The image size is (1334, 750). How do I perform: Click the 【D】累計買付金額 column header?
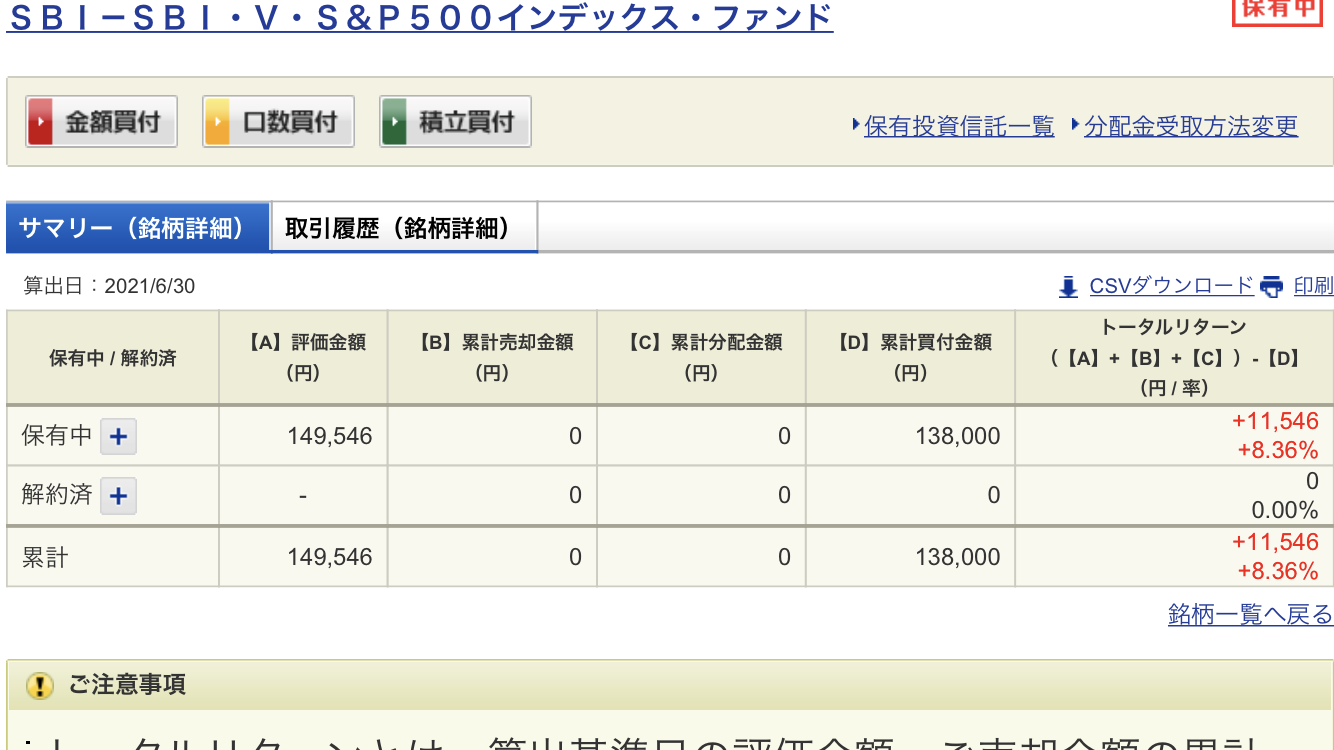point(910,357)
